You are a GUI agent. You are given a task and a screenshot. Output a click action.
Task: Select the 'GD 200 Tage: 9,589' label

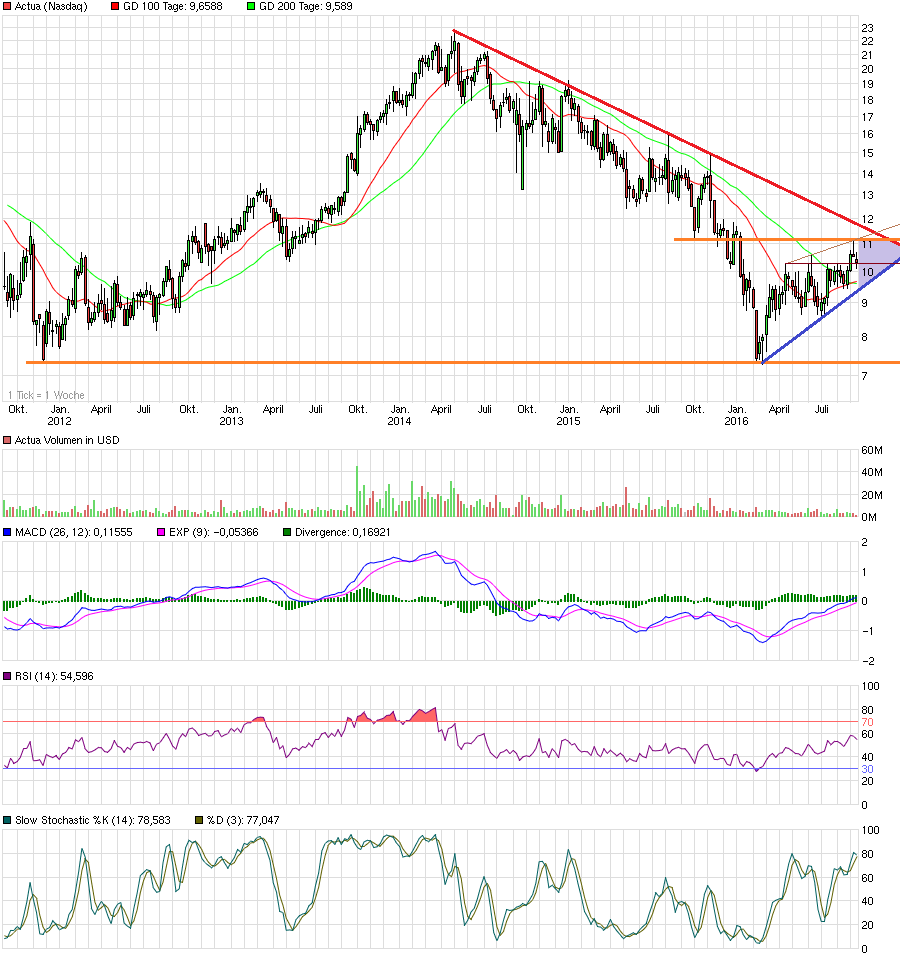pos(306,7)
